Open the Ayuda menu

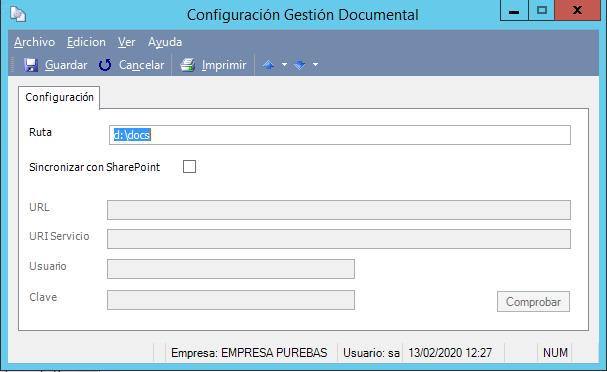tap(165, 42)
